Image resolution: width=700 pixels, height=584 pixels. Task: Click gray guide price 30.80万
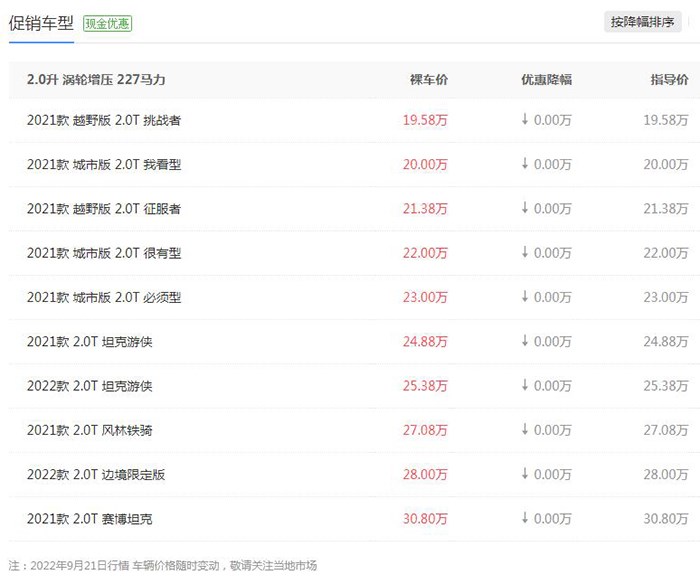pos(666,519)
